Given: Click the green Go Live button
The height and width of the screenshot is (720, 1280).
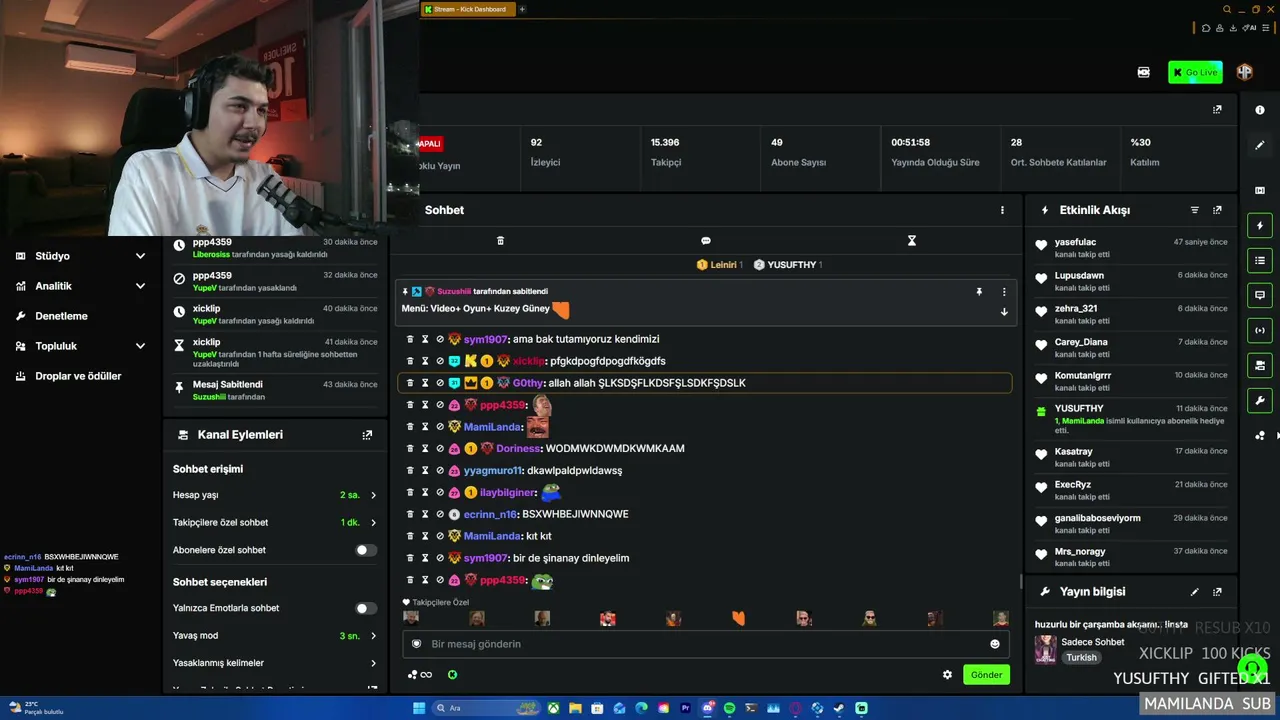Looking at the screenshot, I should tap(1195, 72).
